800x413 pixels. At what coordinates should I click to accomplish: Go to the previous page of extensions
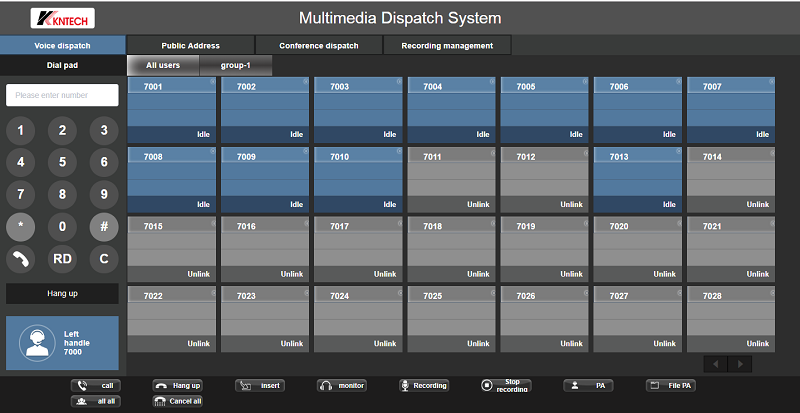pyautogui.click(x=716, y=364)
